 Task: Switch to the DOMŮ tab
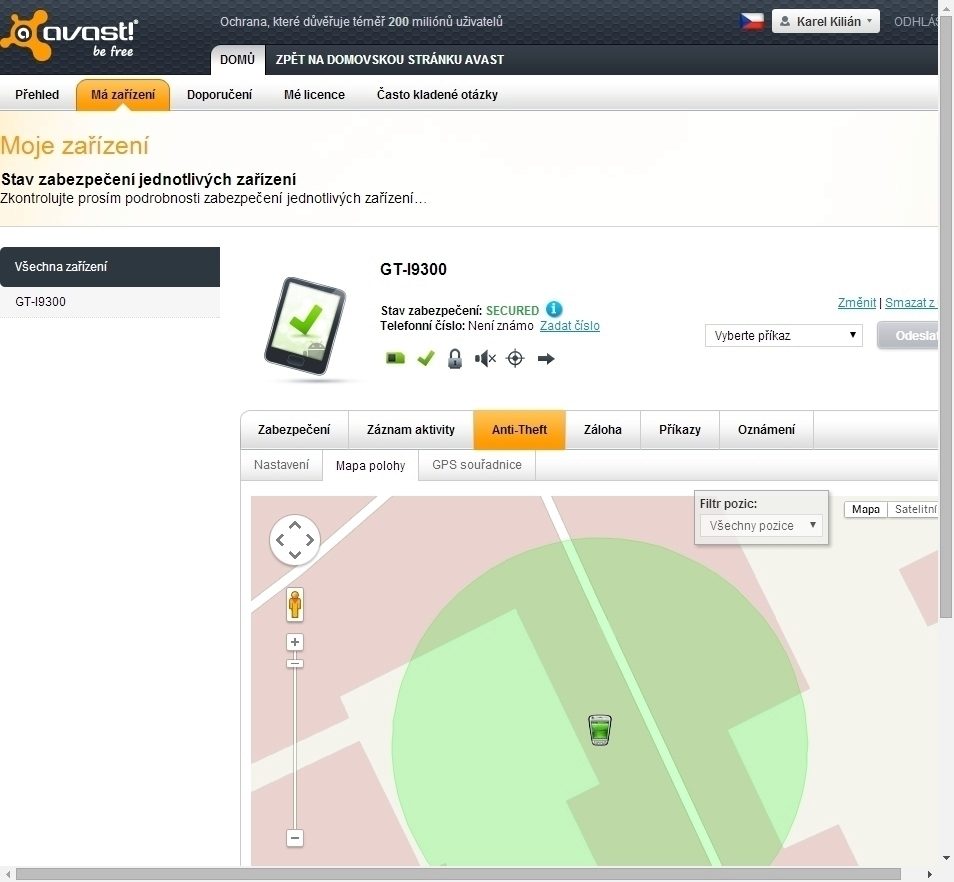[237, 60]
